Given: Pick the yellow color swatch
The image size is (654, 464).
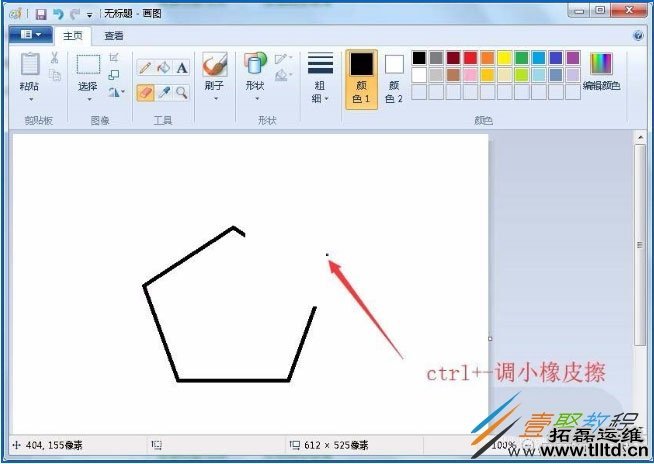Looking at the screenshot, I should click(x=504, y=58).
